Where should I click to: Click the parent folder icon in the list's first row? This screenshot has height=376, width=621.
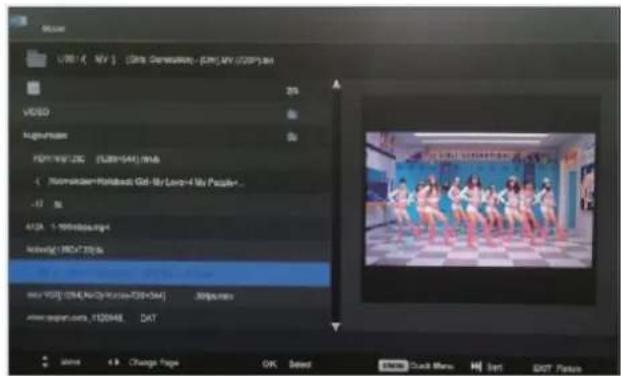click(x=33, y=88)
